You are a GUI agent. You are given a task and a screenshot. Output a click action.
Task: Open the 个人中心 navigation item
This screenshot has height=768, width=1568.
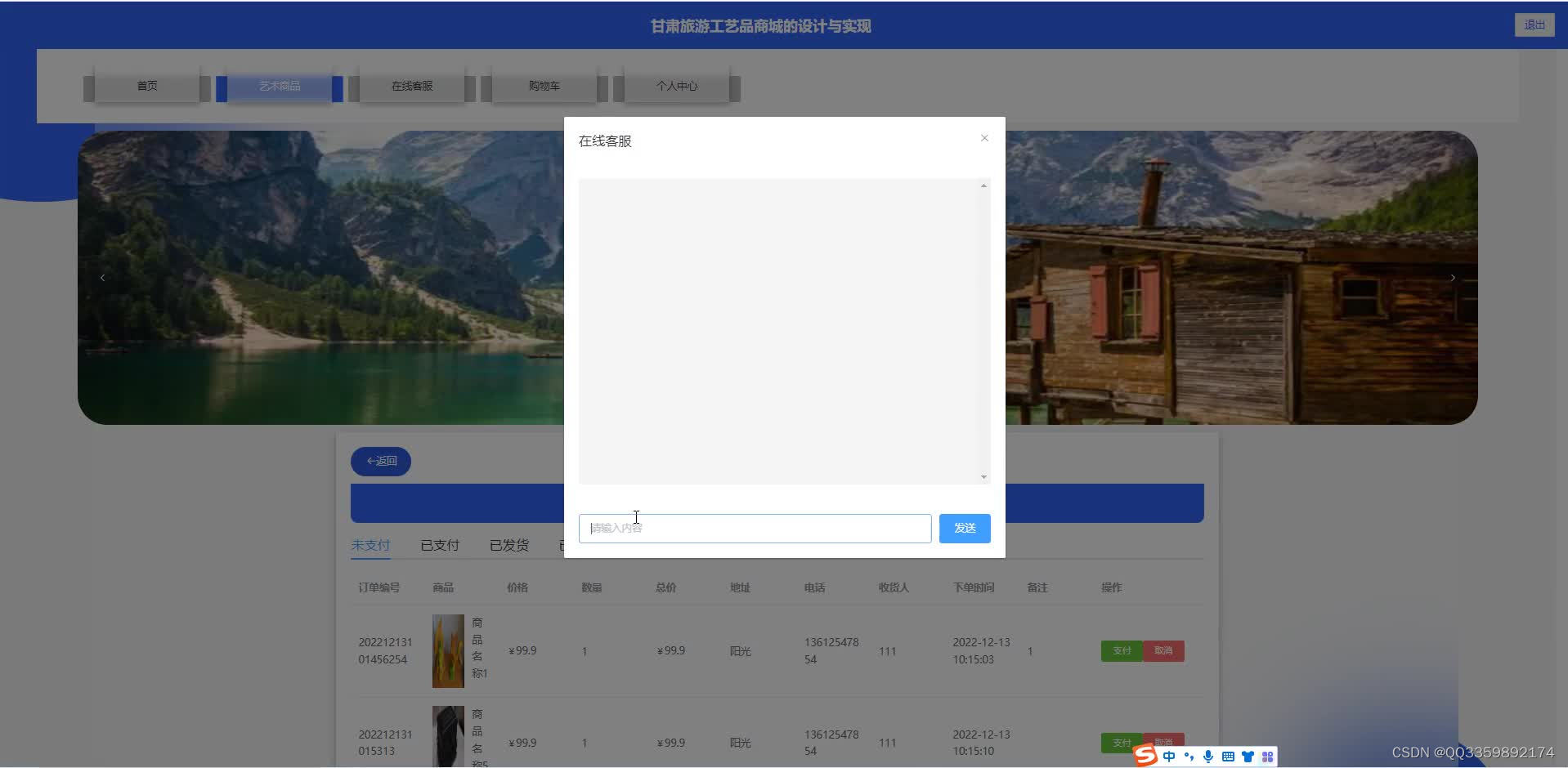677,86
